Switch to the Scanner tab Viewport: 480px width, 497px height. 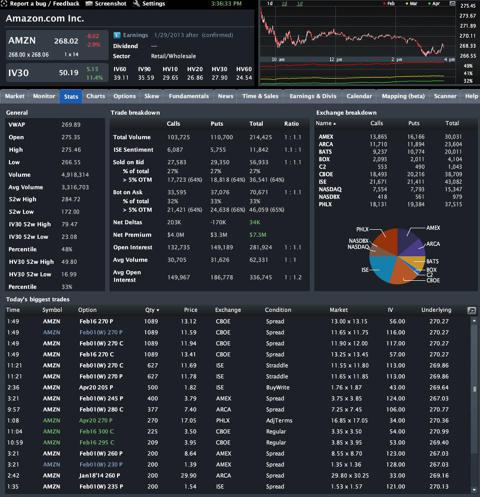[445, 96]
